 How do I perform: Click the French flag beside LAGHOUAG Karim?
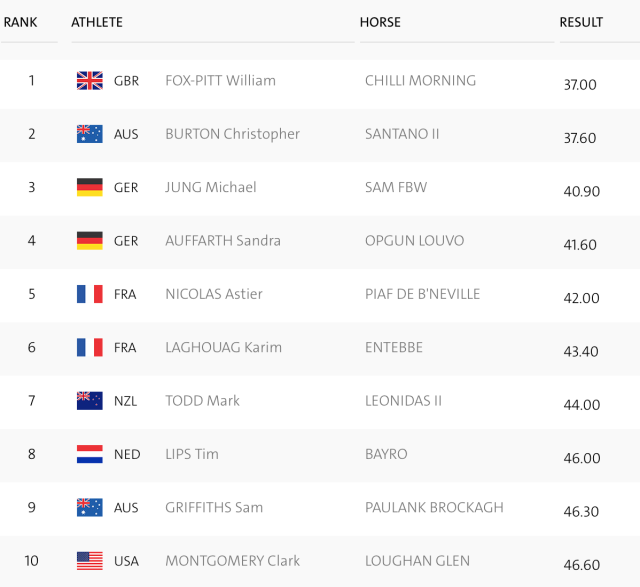click(x=90, y=347)
